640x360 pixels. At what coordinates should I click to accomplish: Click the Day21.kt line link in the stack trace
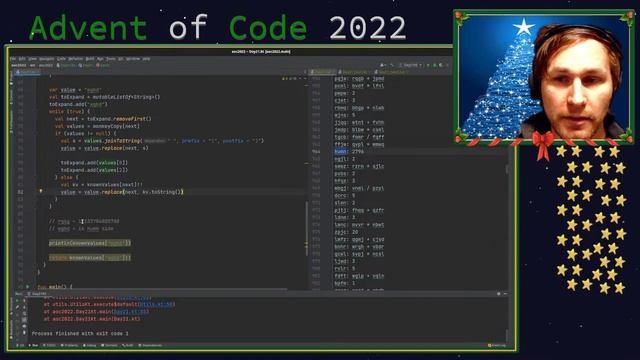point(130,311)
